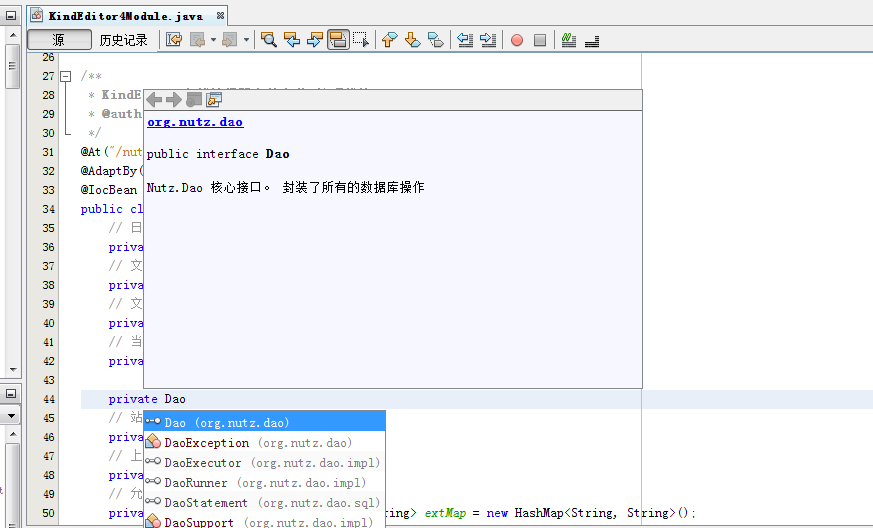This screenshot has height=528, width=873.
Task: Click line number 44 in the gutter
Action: tap(48, 399)
